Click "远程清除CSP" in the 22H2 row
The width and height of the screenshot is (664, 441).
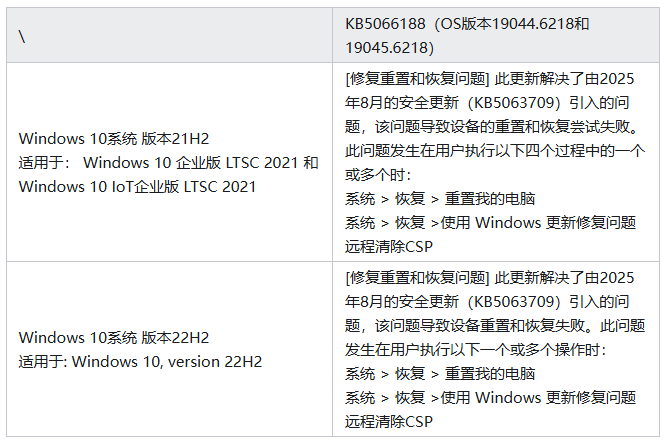point(390,421)
